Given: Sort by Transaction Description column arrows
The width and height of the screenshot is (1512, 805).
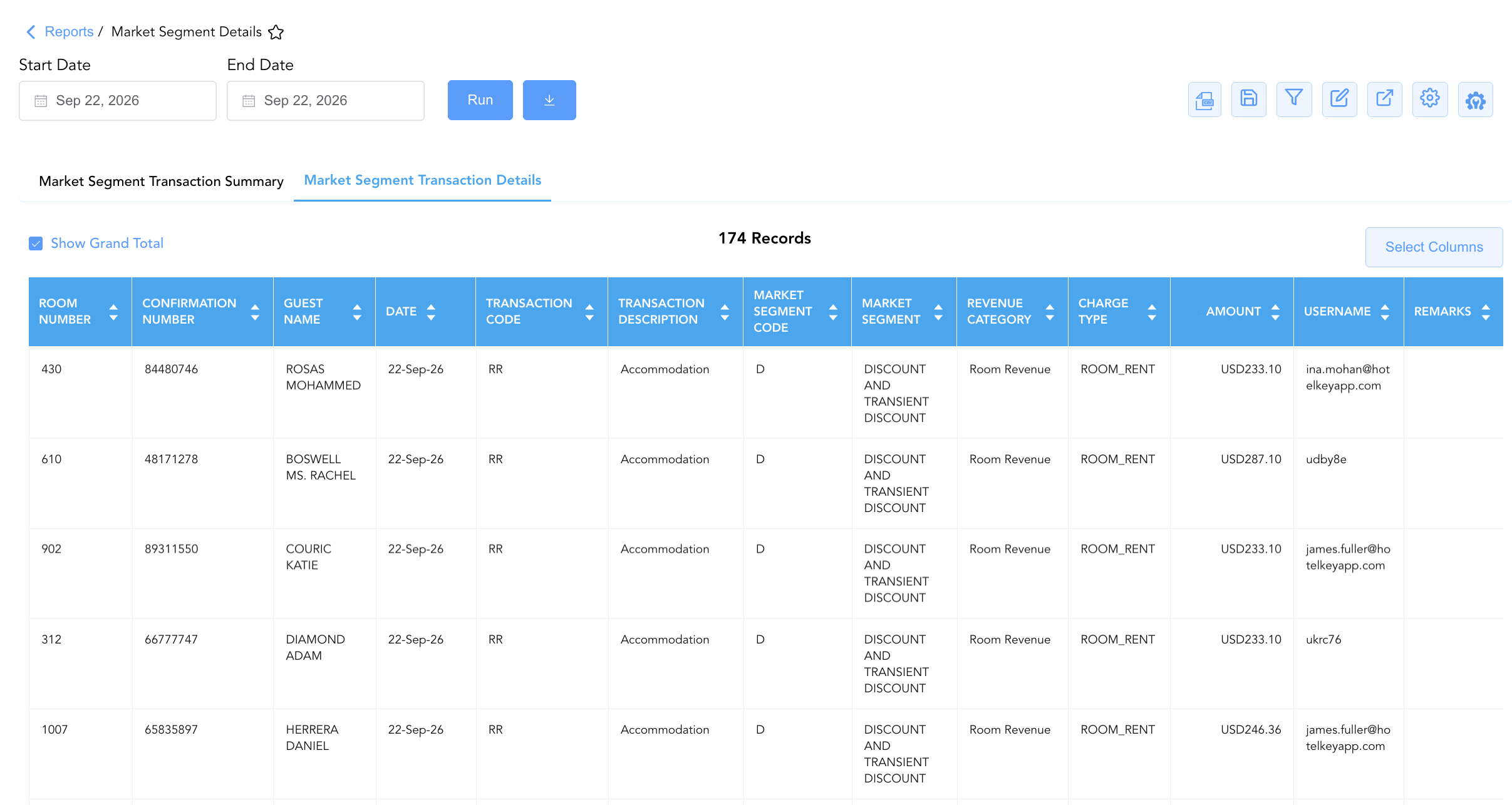Looking at the screenshot, I should click(x=725, y=312).
